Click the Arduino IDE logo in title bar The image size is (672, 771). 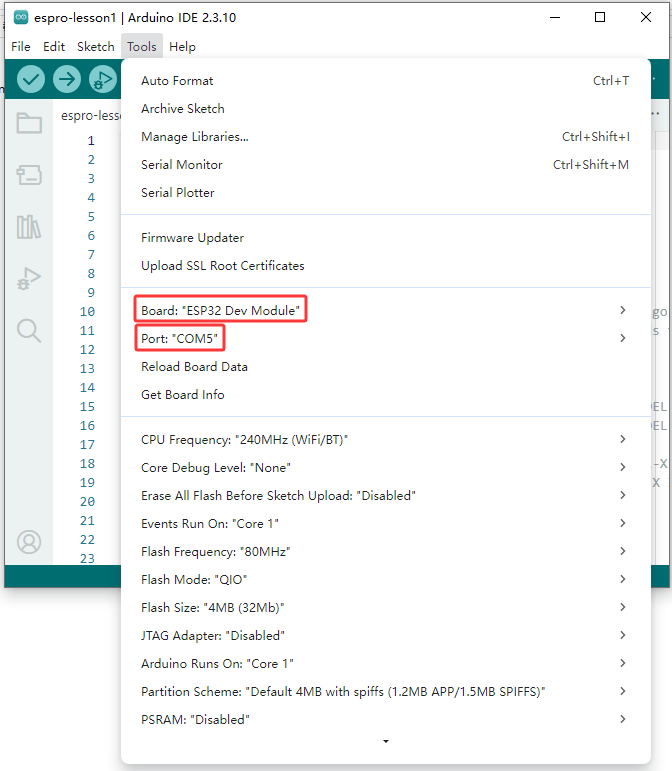21,18
